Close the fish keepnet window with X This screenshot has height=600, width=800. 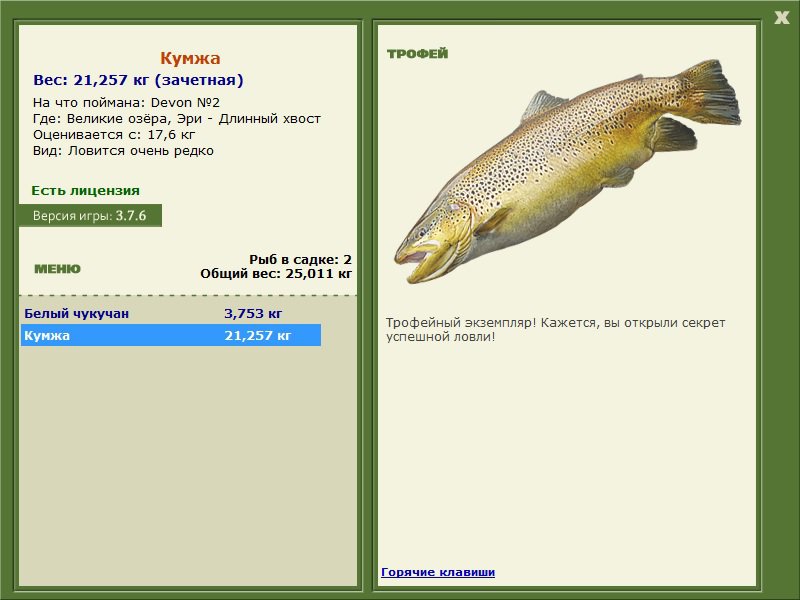(781, 18)
